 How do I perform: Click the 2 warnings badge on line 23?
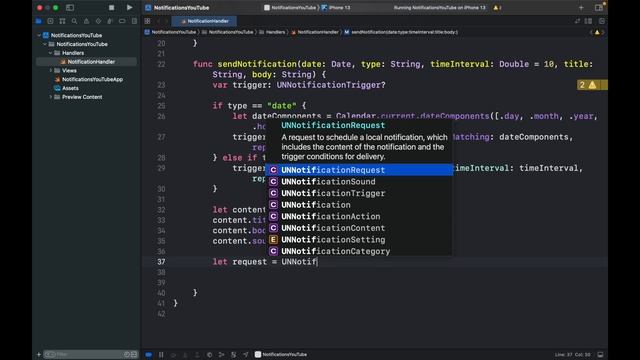click(x=592, y=85)
